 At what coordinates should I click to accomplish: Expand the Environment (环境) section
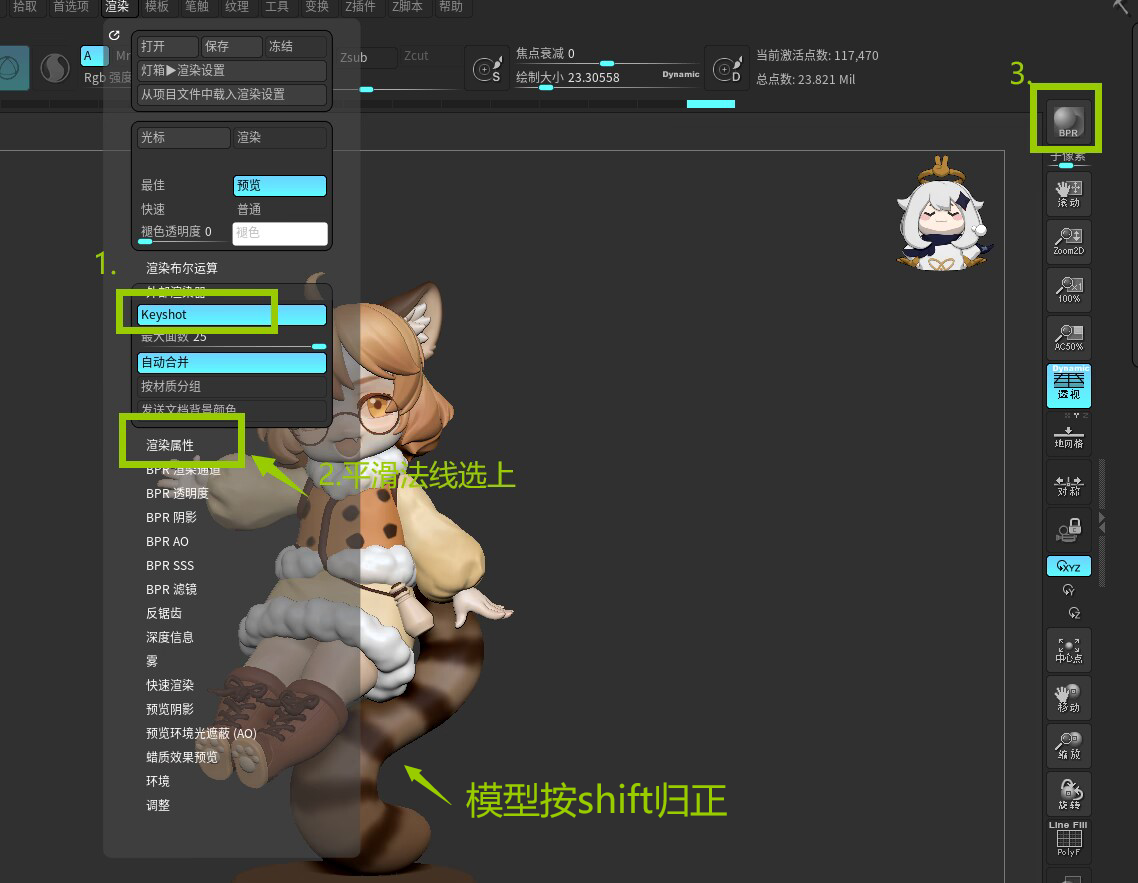click(x=157, y=781)
